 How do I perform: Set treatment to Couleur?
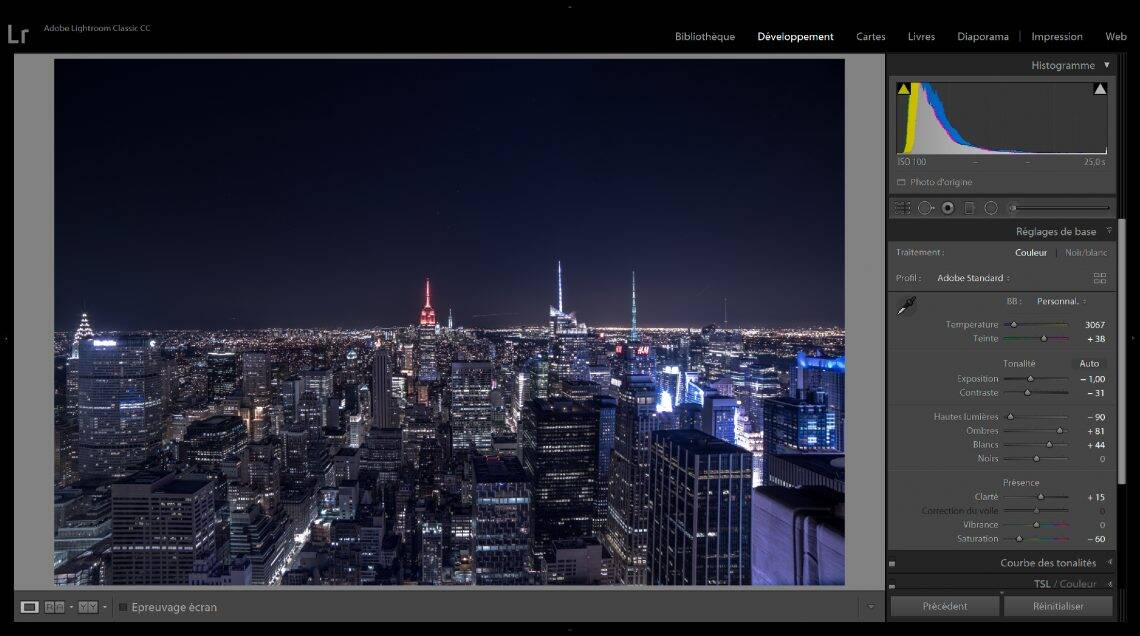pyautogui.click(x=1031, y=253)
